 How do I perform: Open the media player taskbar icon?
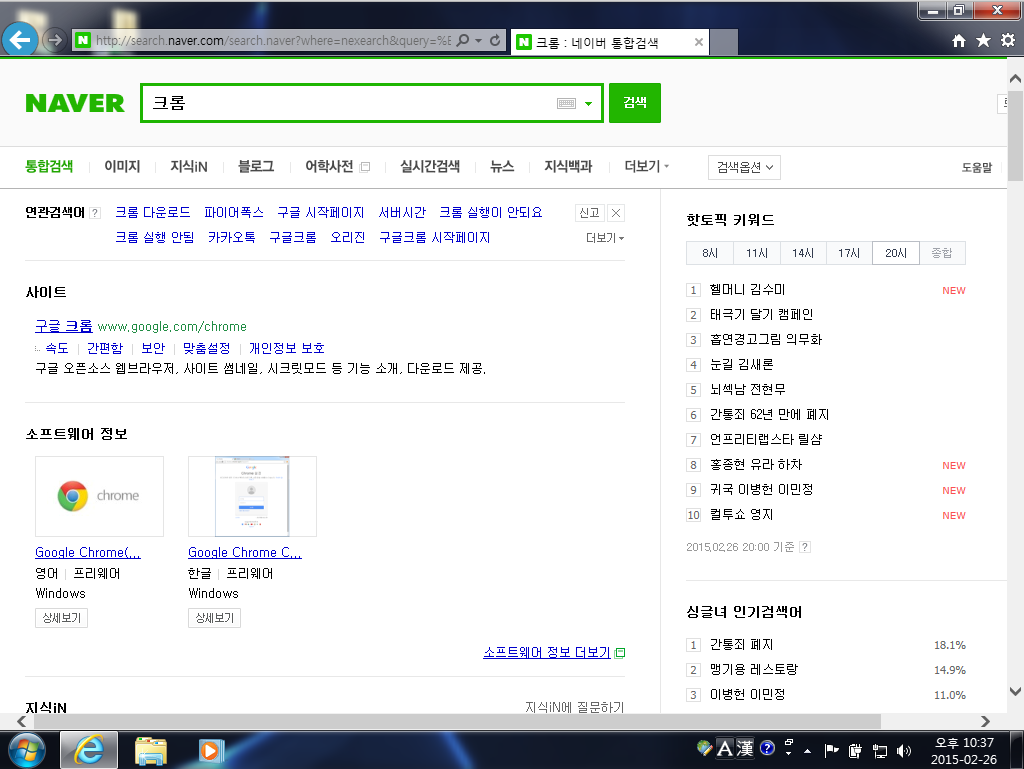(x=210, y=751)
